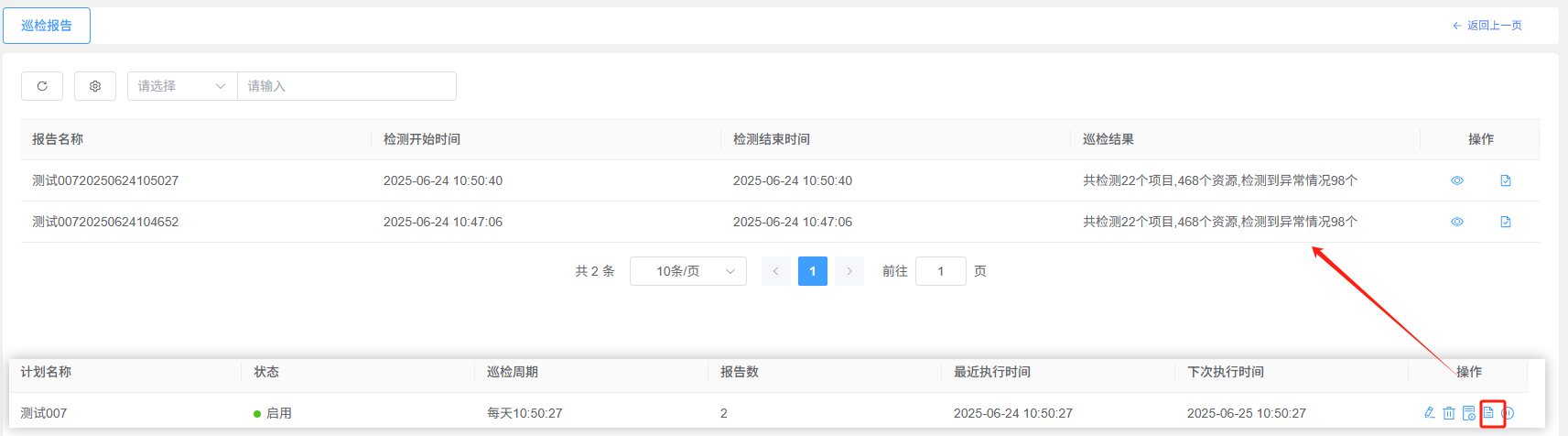The image size is (1568, 436).
Task: Click the 启用 status cell
Action: click(x=273, y=413)
